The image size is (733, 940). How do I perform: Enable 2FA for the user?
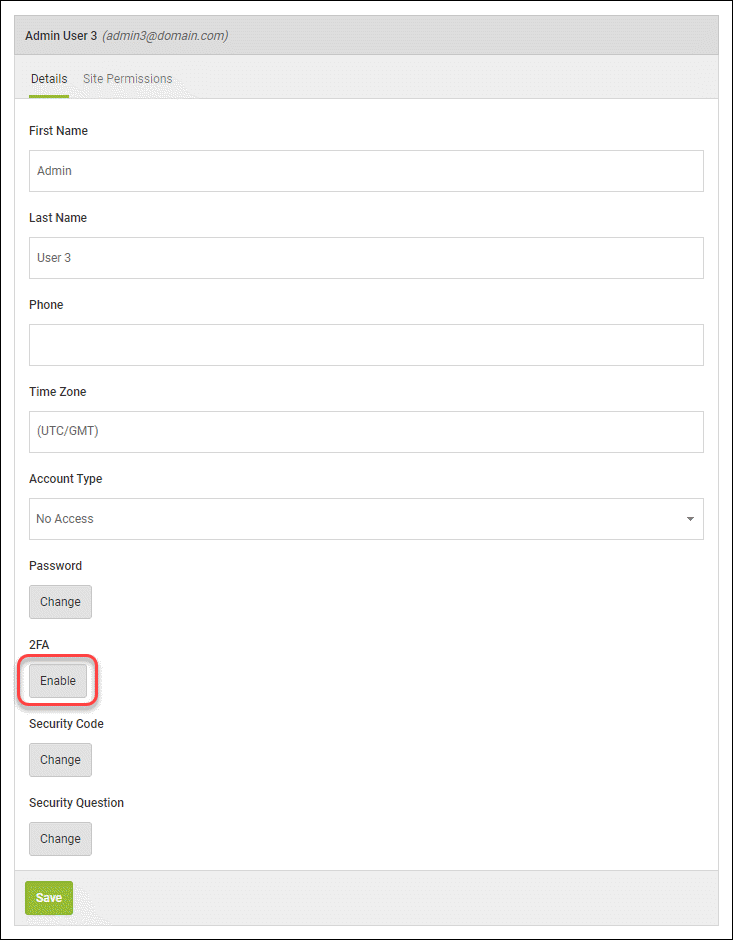(x=58, y=681)
